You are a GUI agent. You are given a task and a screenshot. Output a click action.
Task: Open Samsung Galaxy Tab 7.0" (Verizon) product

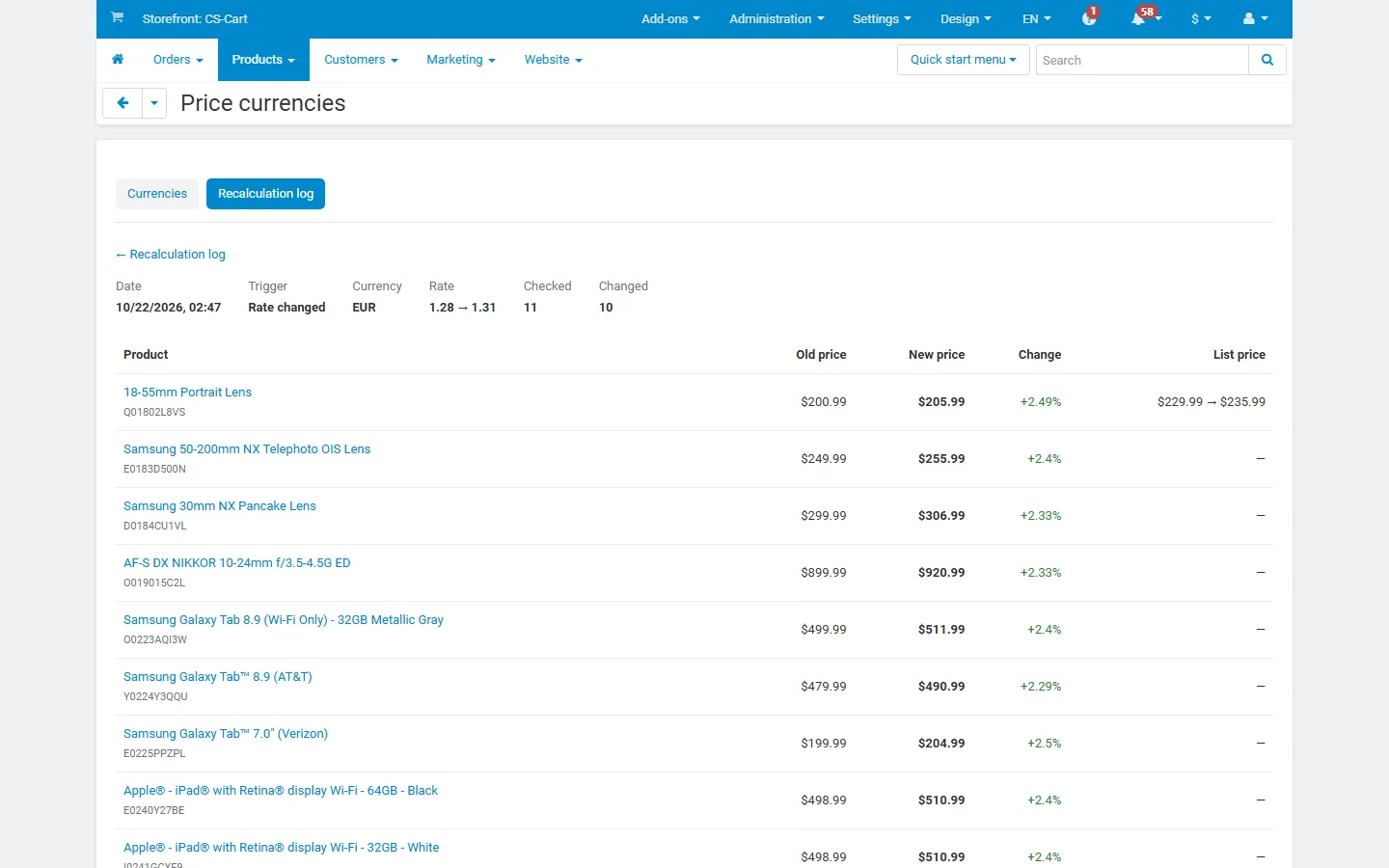[x=226, y=734]
